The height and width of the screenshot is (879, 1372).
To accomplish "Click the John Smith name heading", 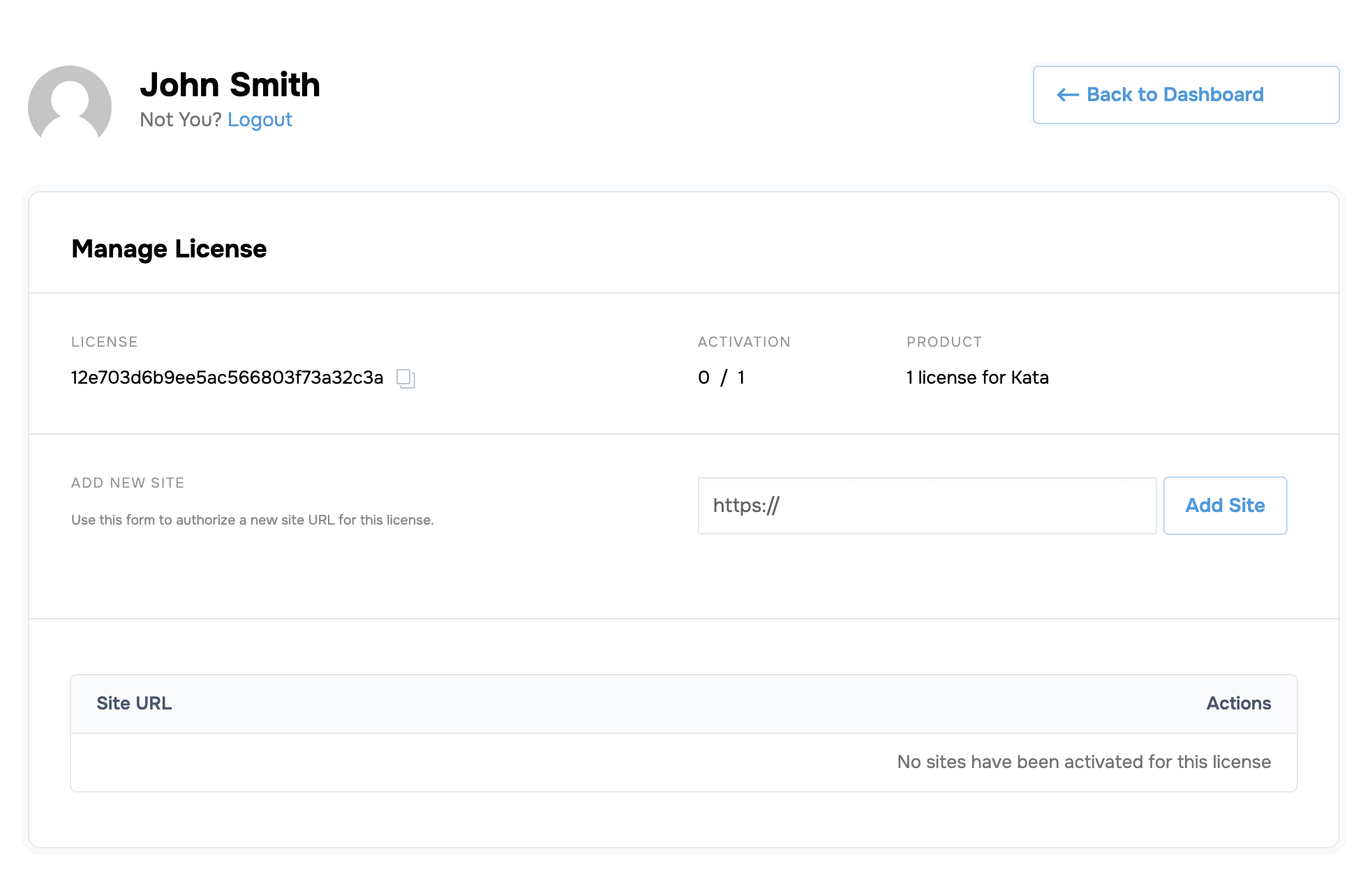I will (x=230, y=85).
